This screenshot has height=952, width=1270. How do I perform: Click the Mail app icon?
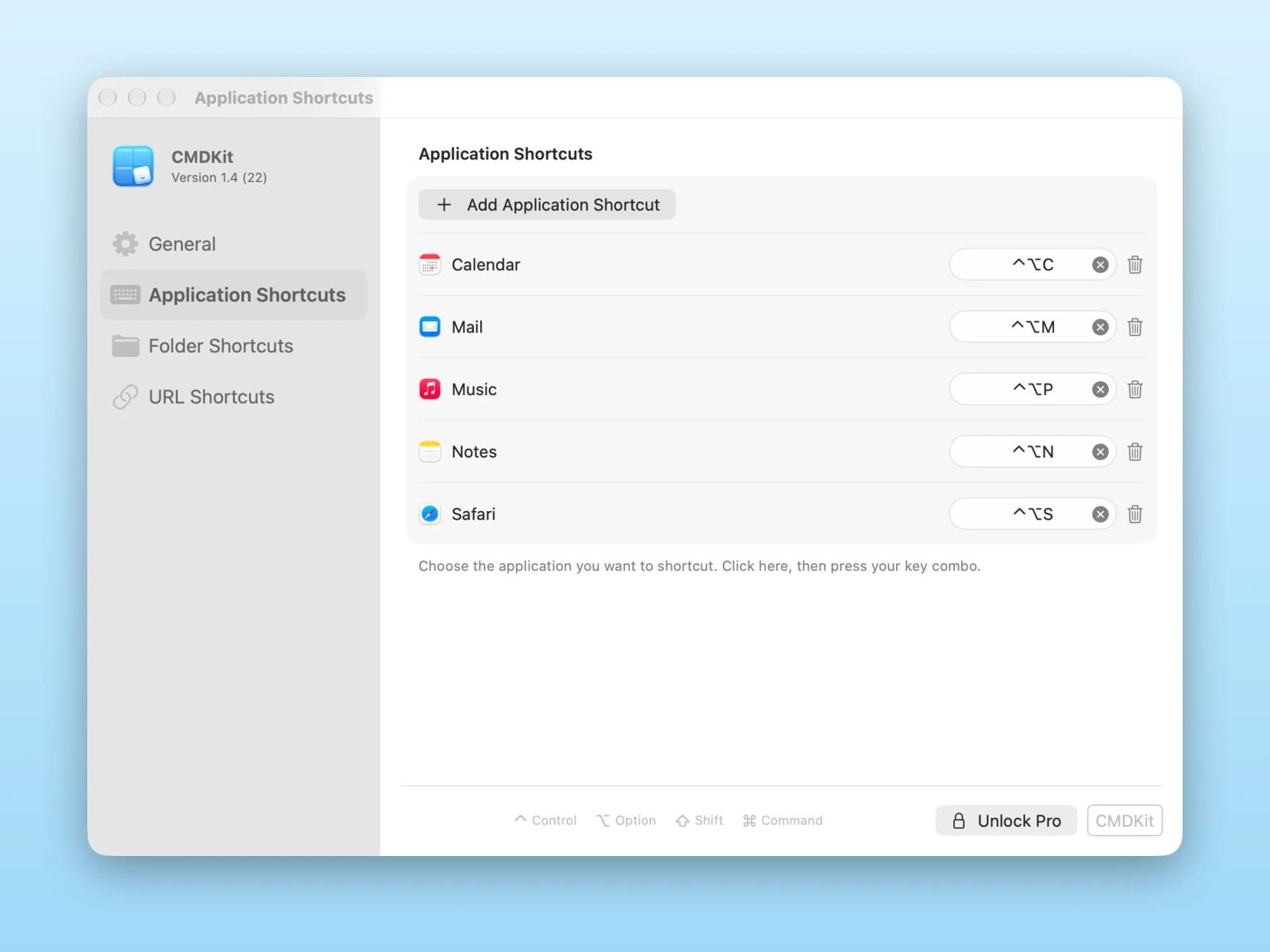430,327
